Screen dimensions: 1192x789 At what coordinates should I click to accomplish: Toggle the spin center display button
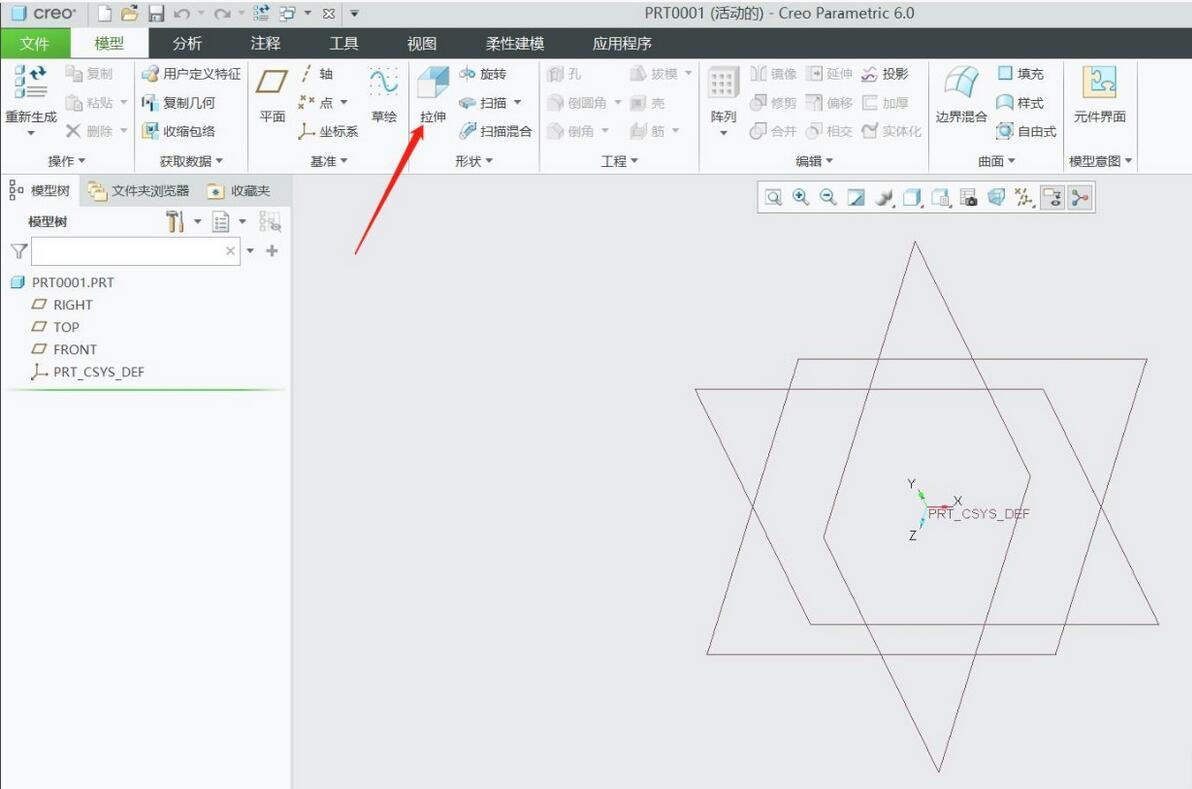[x=1079, y=198]
